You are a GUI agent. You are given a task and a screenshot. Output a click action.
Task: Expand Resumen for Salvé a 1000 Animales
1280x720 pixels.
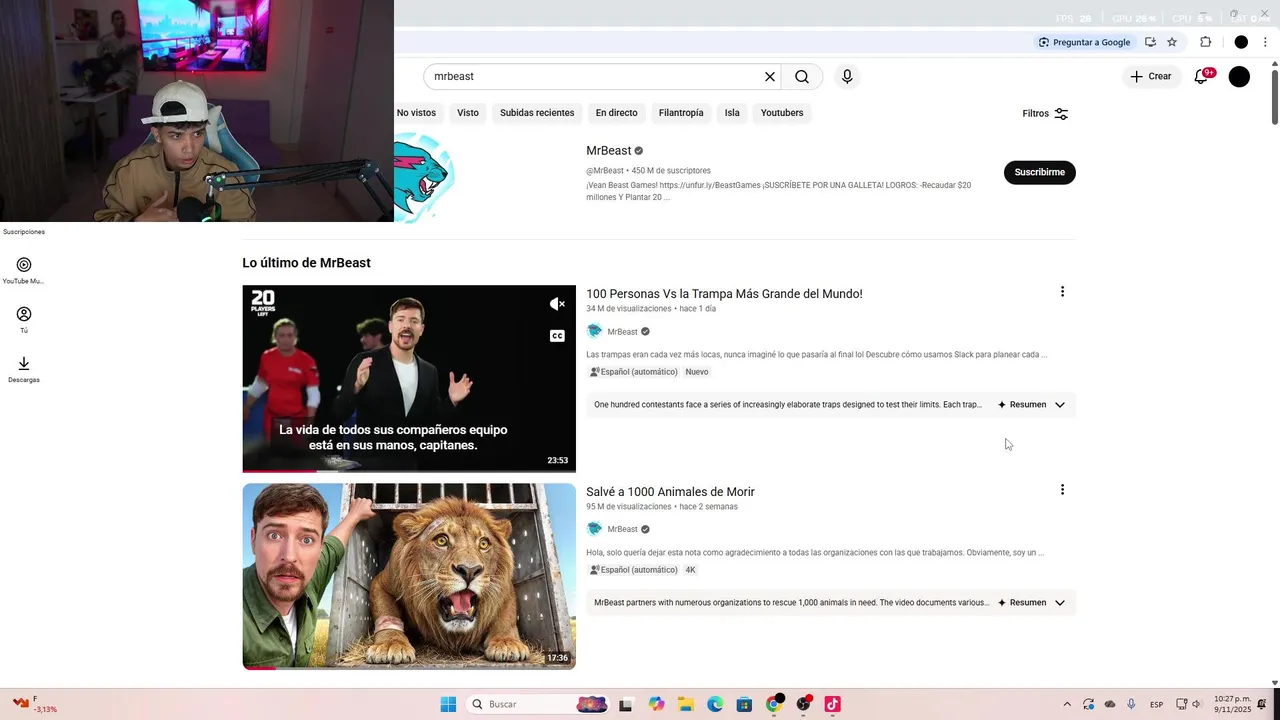tap(1031, 603)
